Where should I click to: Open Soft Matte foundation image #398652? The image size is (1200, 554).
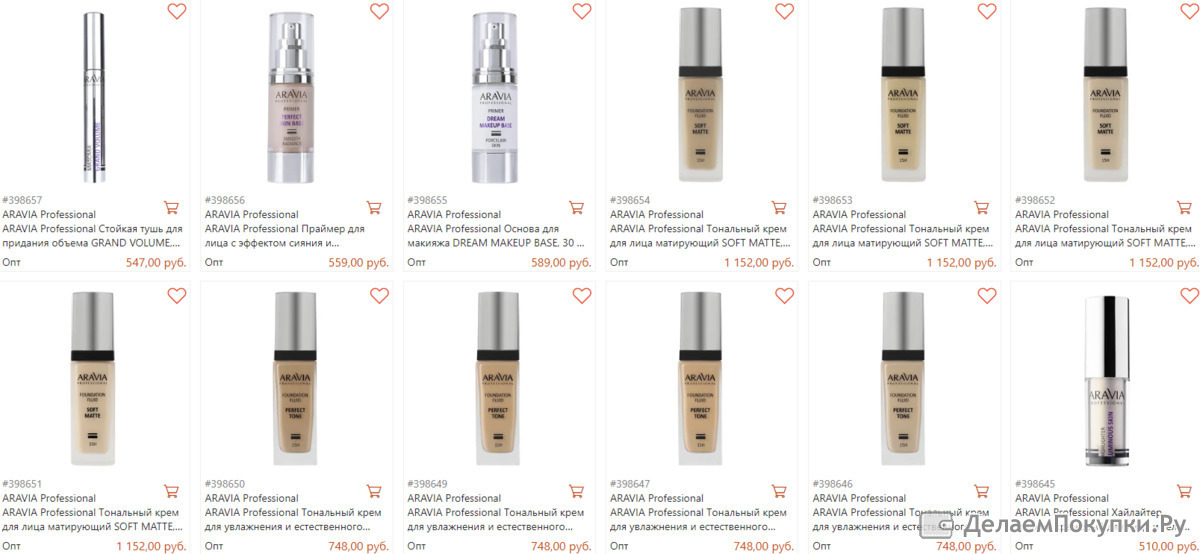1106,96
